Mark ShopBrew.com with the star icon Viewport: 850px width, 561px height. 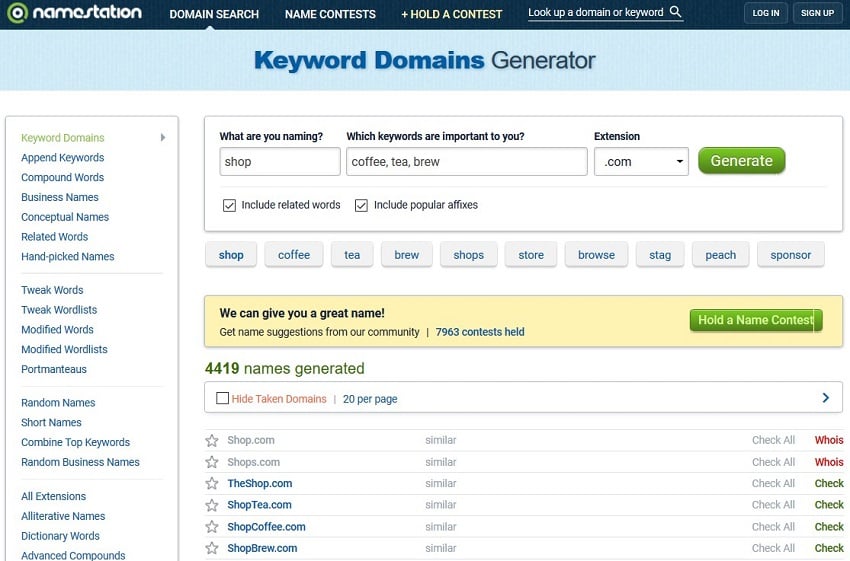pyautogui.click(x=212, y=548)
